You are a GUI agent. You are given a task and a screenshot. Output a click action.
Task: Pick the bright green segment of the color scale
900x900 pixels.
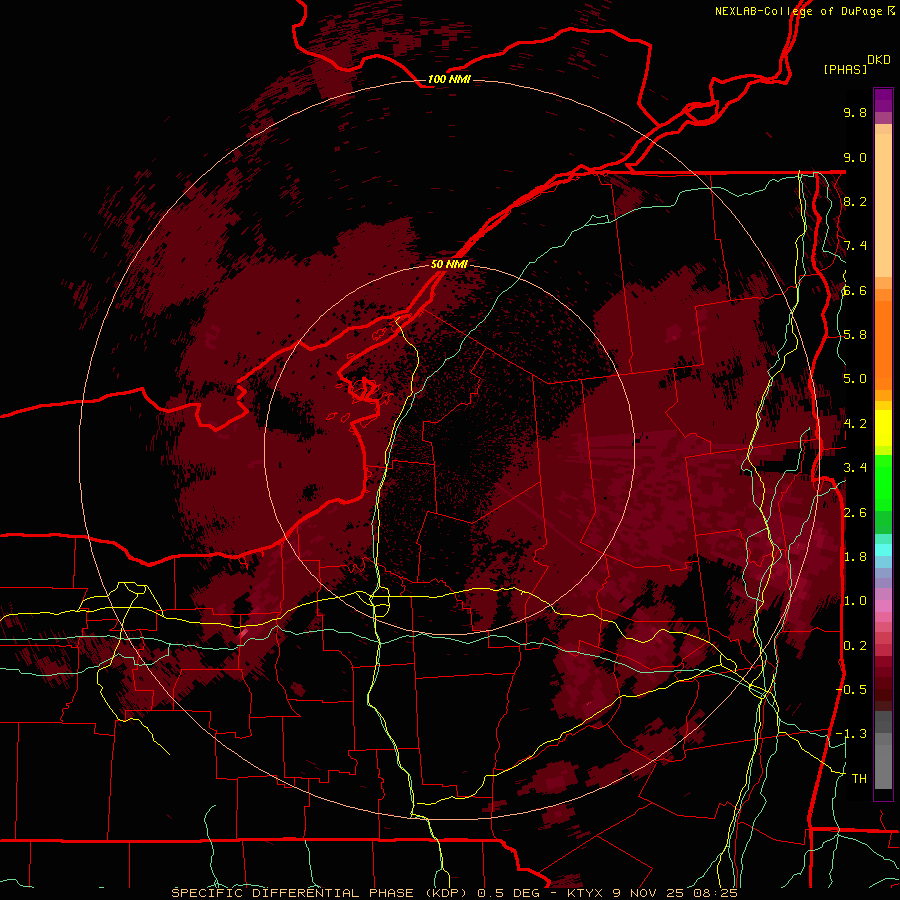tap(883, 482)
